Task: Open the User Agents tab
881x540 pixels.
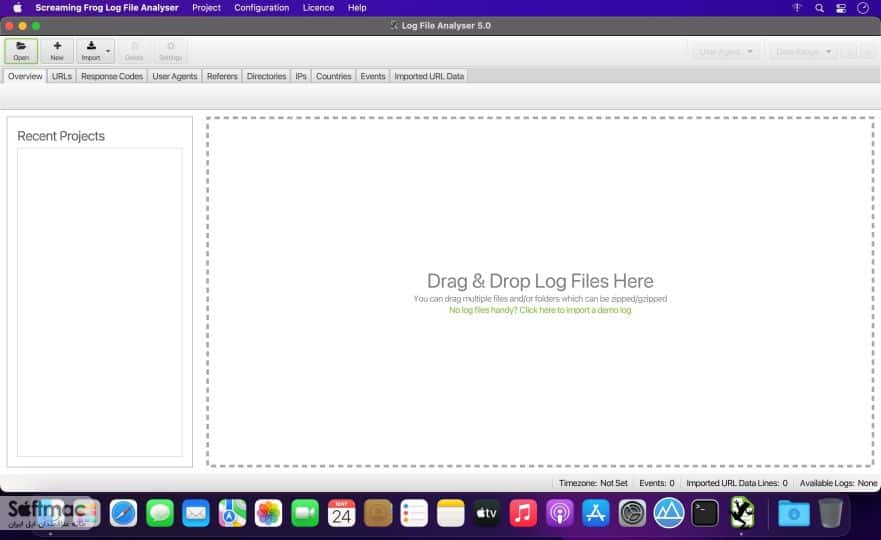Action: [175, 76]
